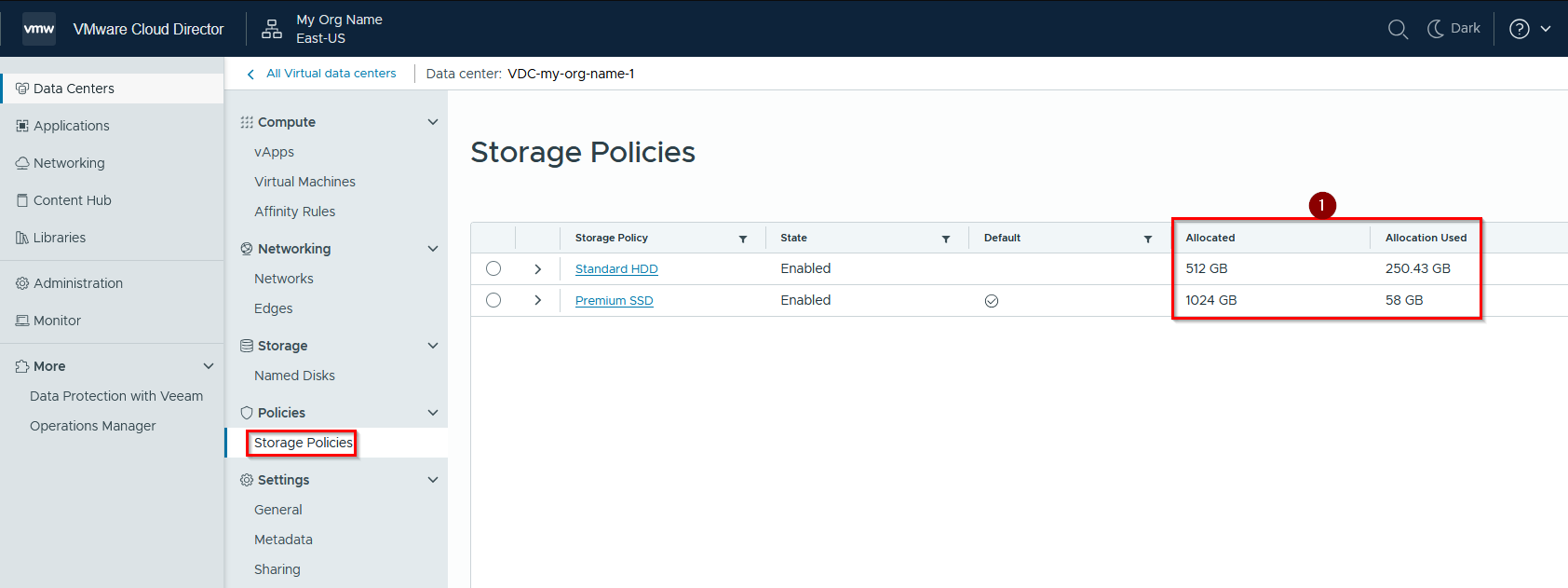
Task: Open Affinity Rules
Action: [295, 212]
